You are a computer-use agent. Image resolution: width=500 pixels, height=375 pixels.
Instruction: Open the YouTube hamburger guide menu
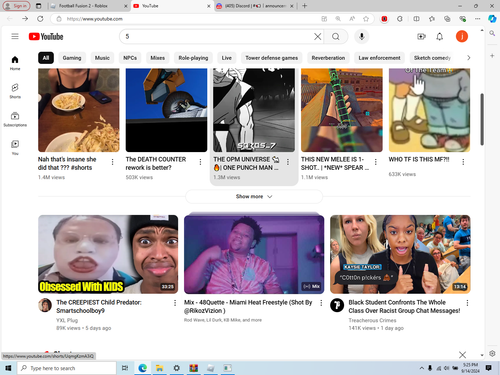(15, 36)
